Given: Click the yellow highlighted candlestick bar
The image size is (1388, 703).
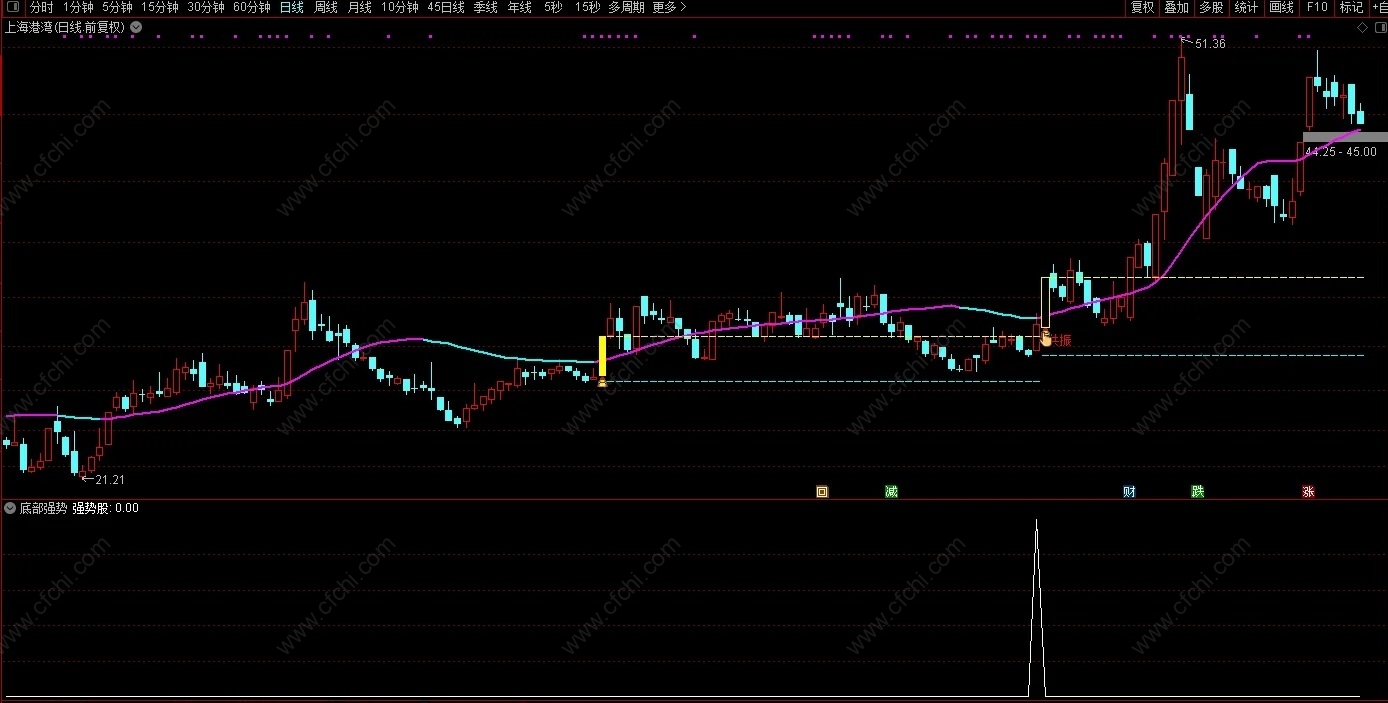Looking at the screenshot, I should click(x=602, y=356).
